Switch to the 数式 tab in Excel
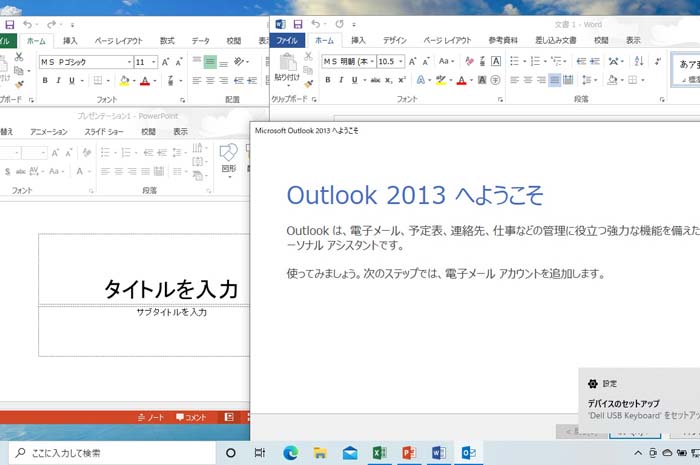 167,41
